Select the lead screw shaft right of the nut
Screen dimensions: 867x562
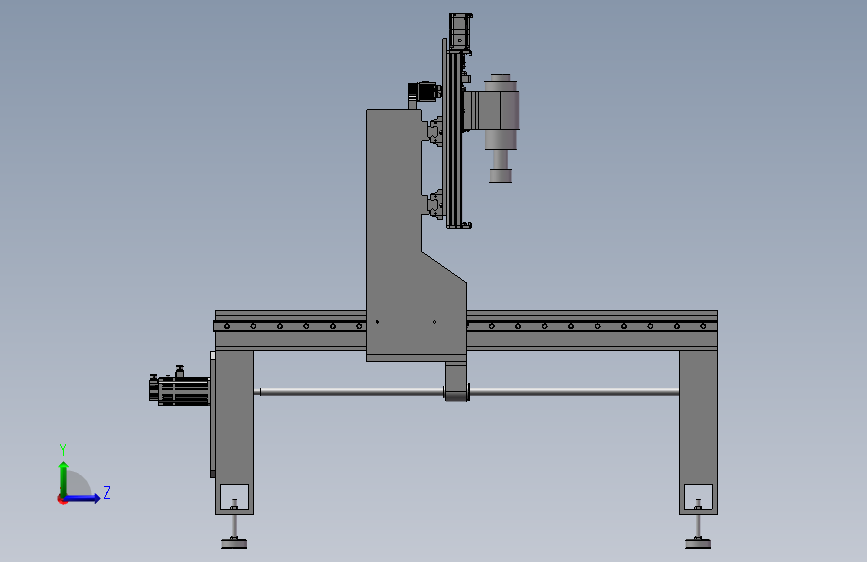574,392
